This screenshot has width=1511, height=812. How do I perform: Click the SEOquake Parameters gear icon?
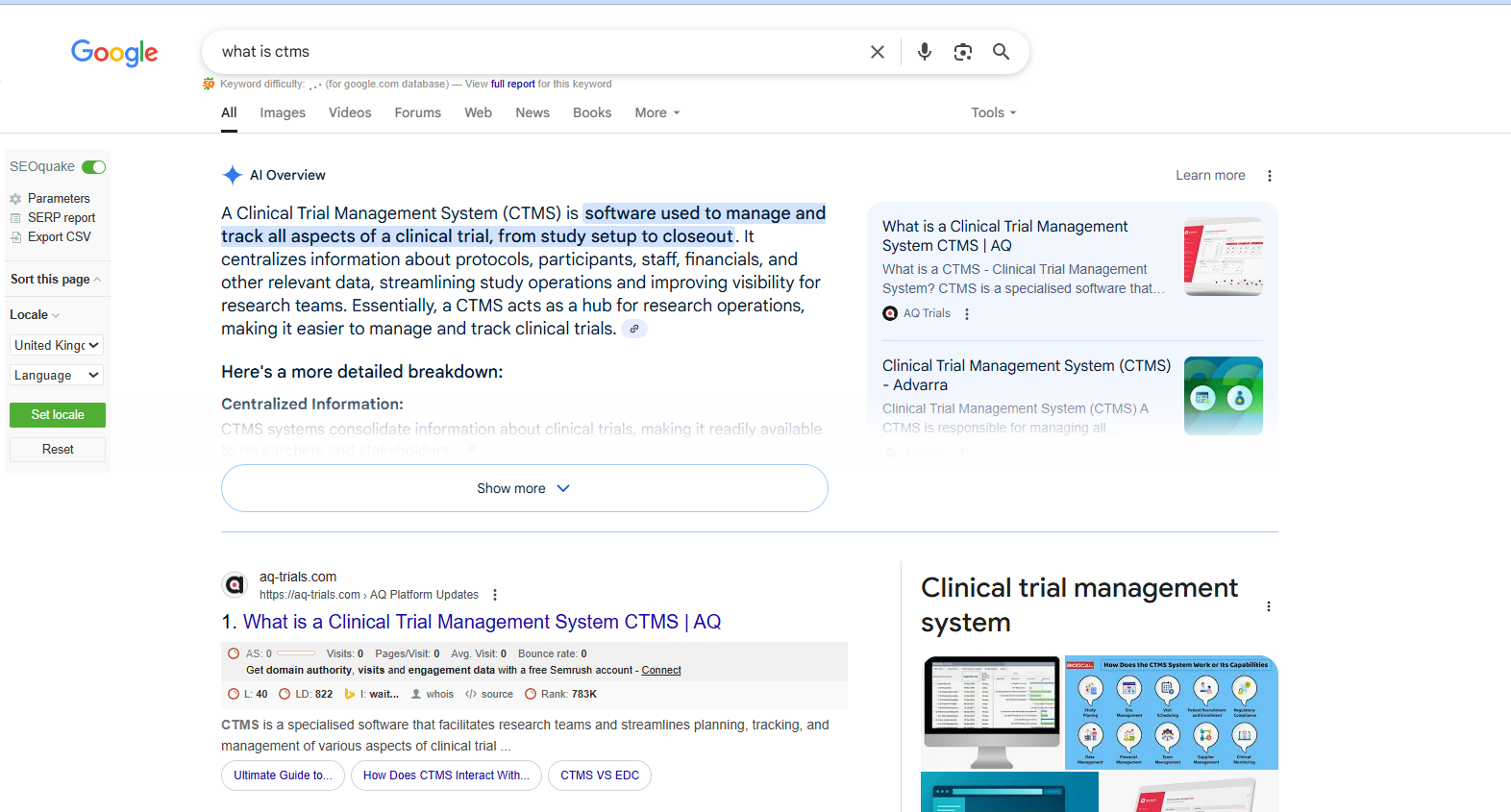point(15,199)
